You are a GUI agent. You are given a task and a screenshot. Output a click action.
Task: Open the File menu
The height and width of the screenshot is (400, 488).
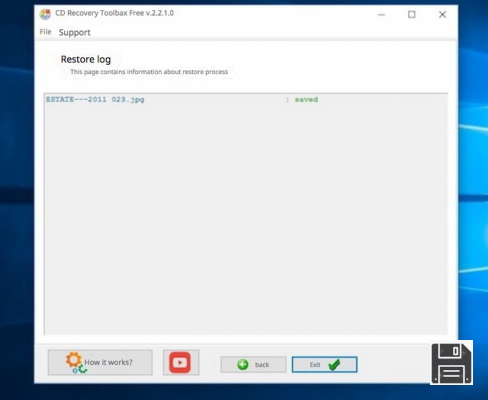[45, 32]
